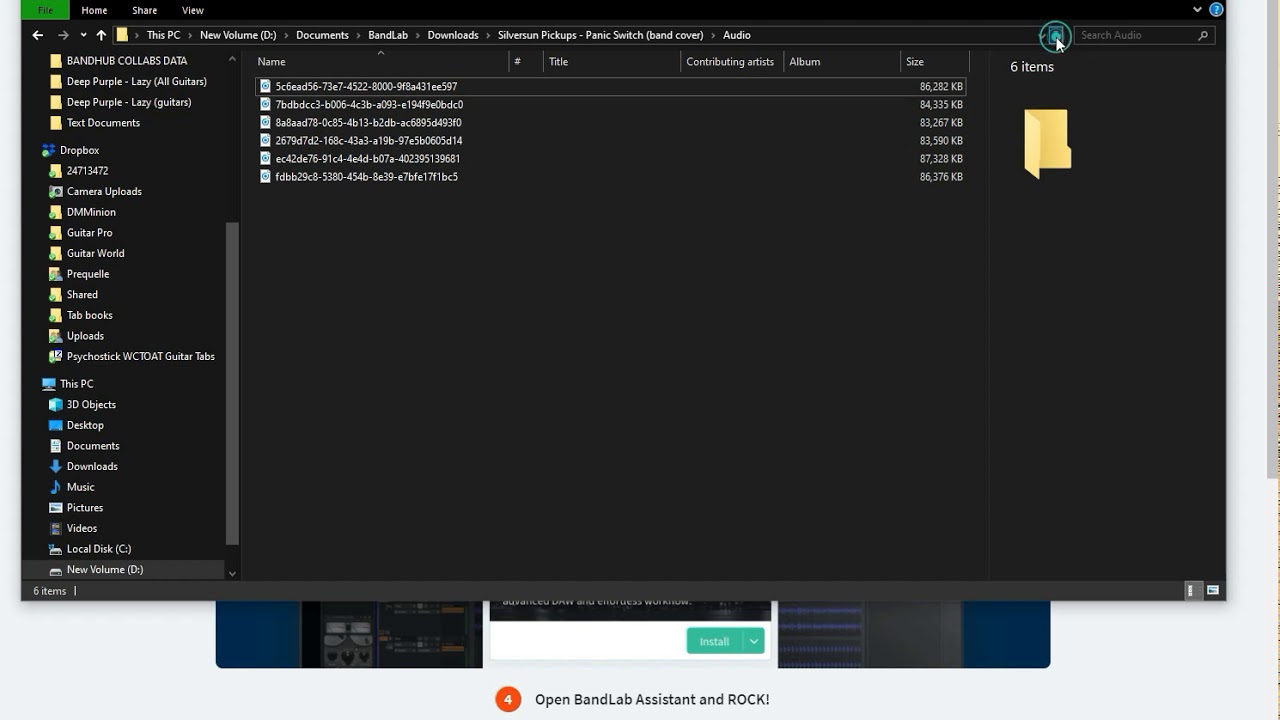
Task: Select file 2679d7d2-168c-43a3-a19b-97e5b0605d14
Action: pos(611,140)
